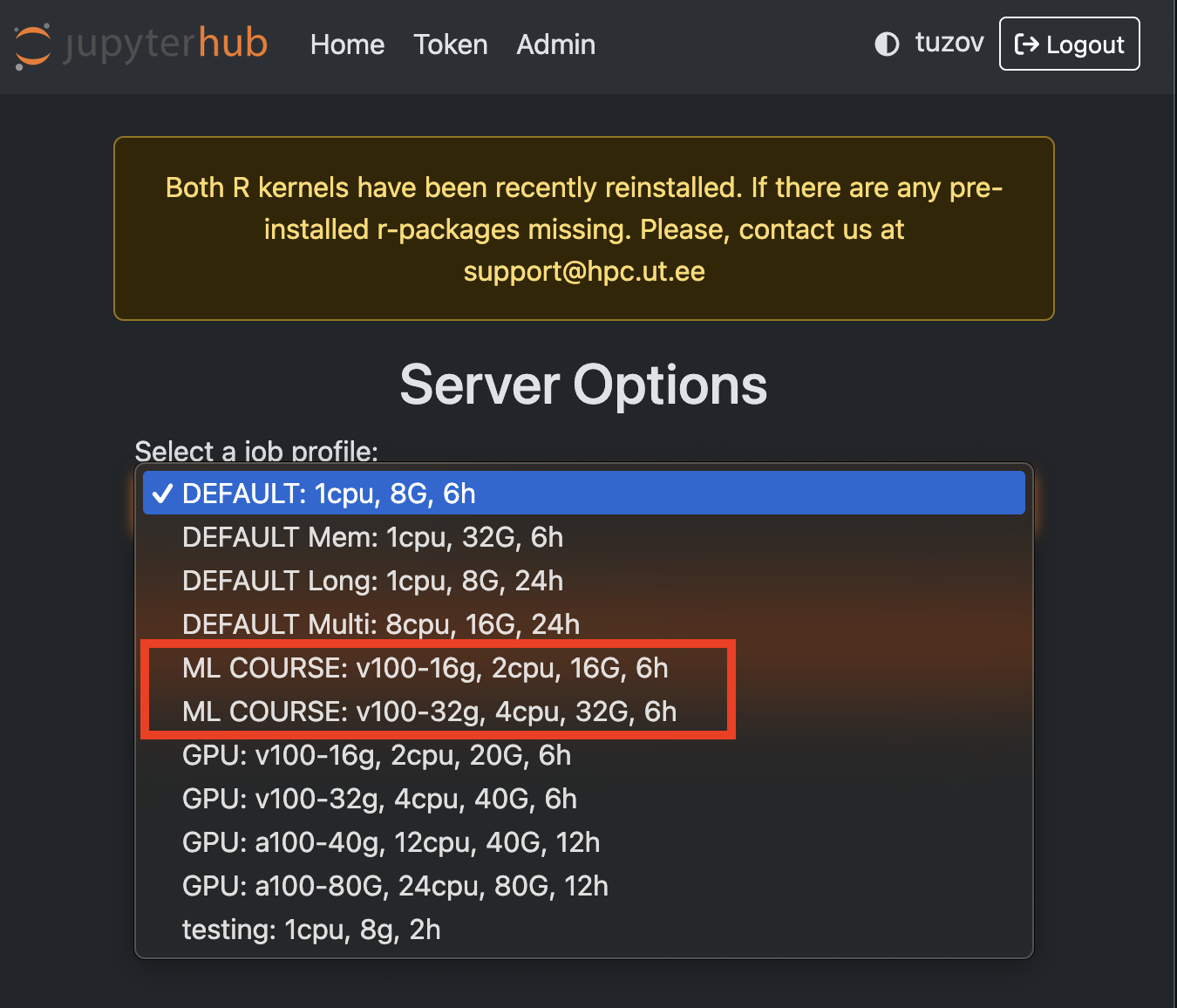Choose GPU: v100-32g, 4cpu, 40G, 6h

coord(583,799)
